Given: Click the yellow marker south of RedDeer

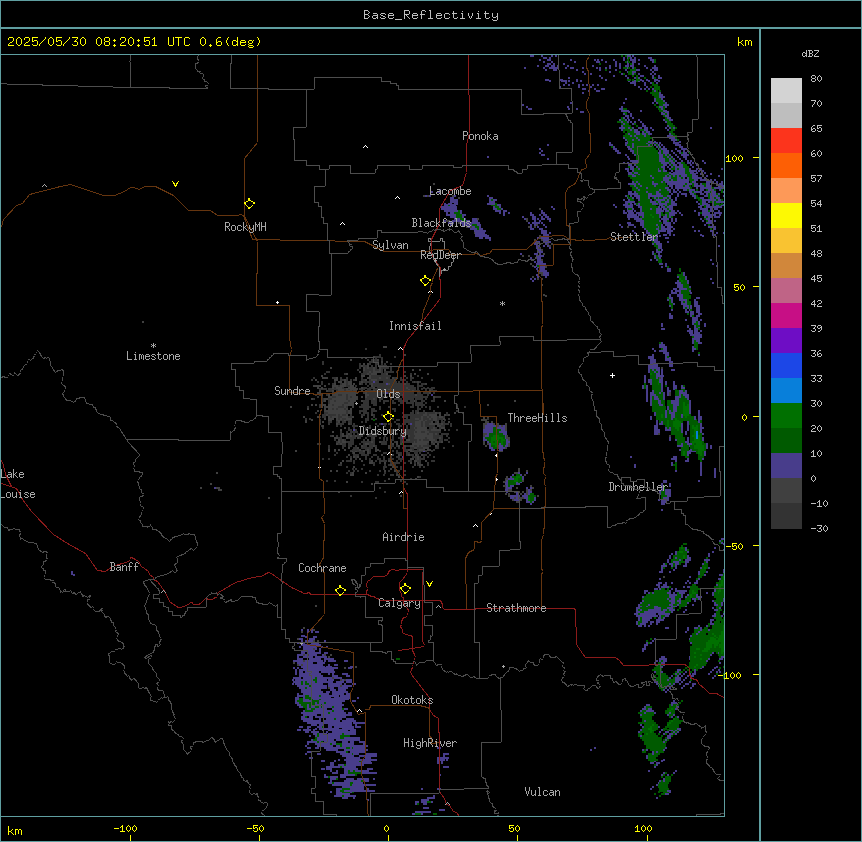Looking at the screenshot, I should tap(425, 281).
